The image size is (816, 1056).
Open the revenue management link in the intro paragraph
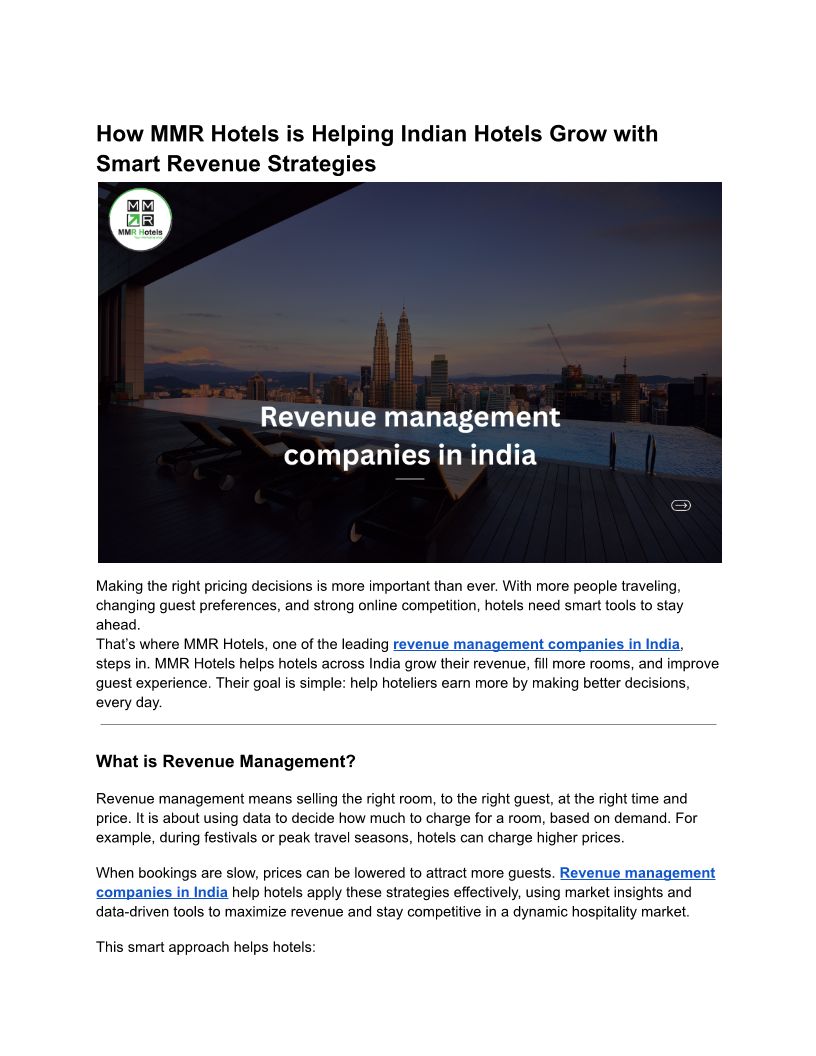point(536,644)
